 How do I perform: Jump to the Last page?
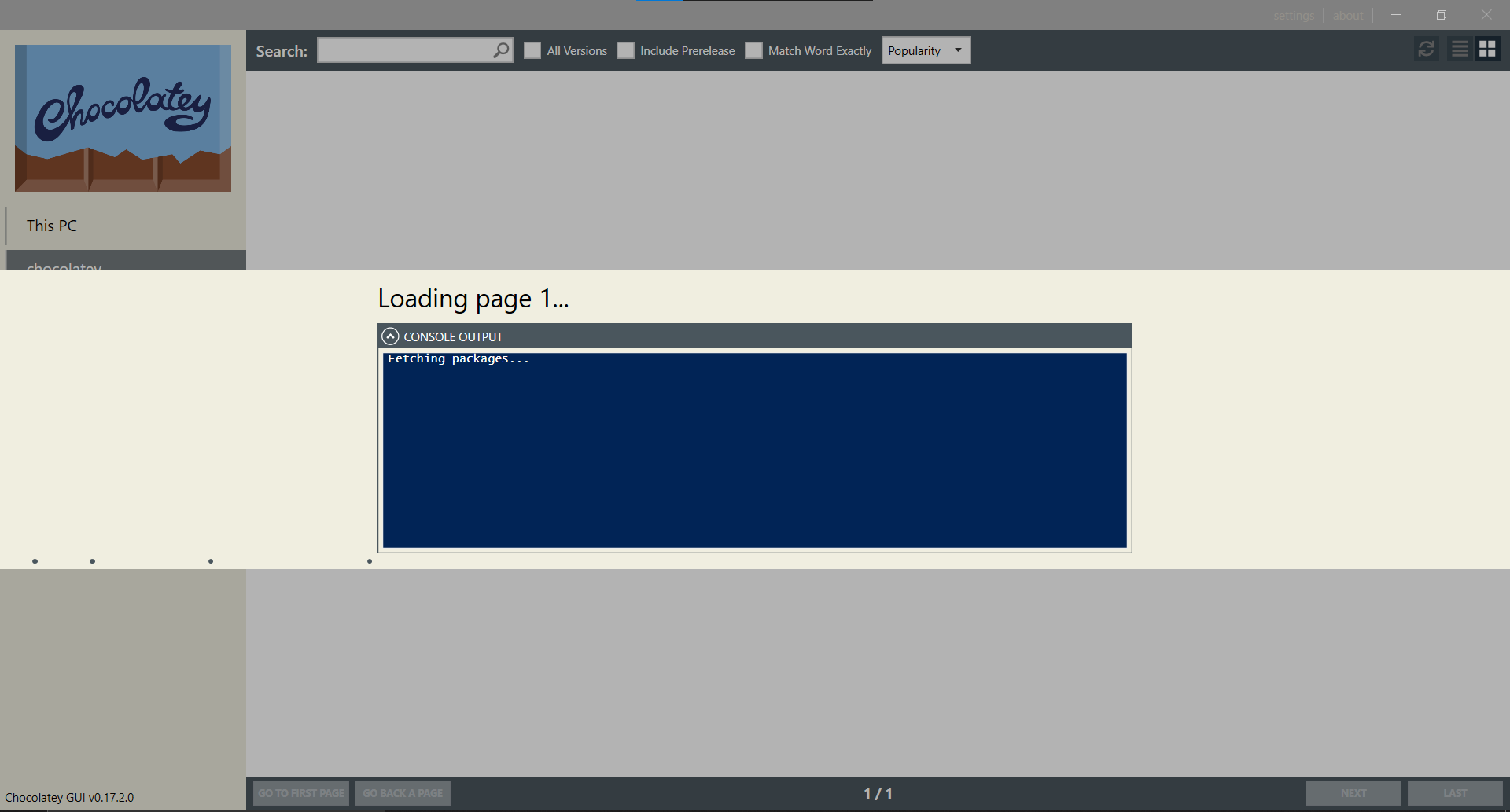tap(1455, 793)
